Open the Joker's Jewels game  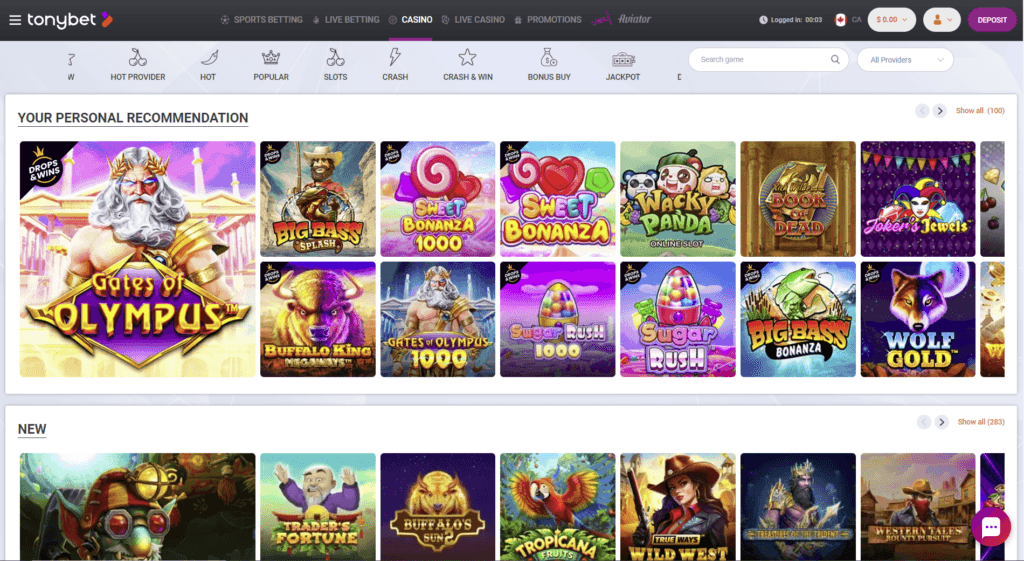(918, 199)
